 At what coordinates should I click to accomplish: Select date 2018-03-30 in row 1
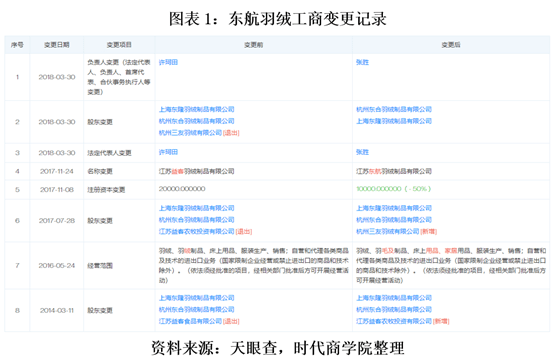[57, 77]
